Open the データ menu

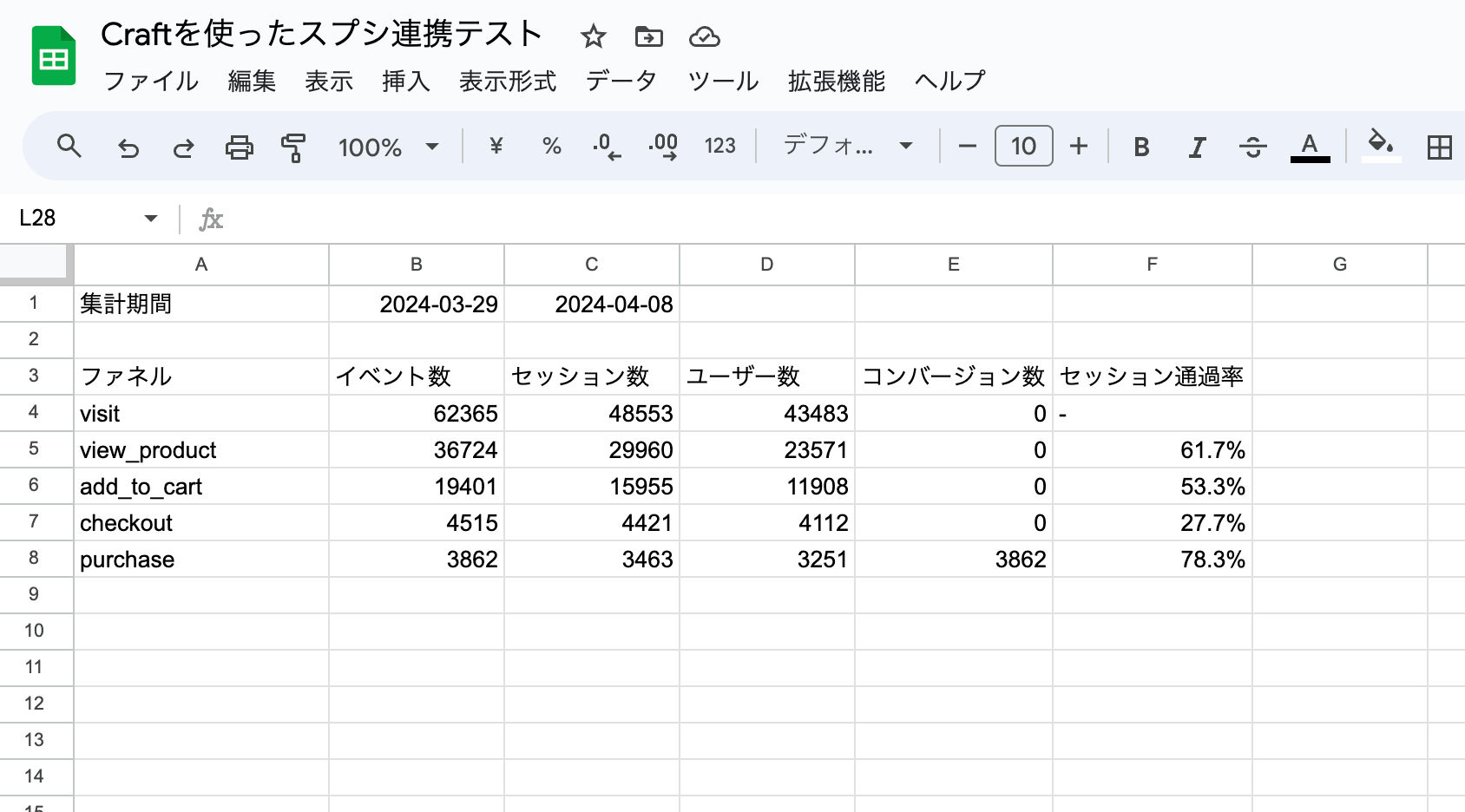(x=621, y=81)
